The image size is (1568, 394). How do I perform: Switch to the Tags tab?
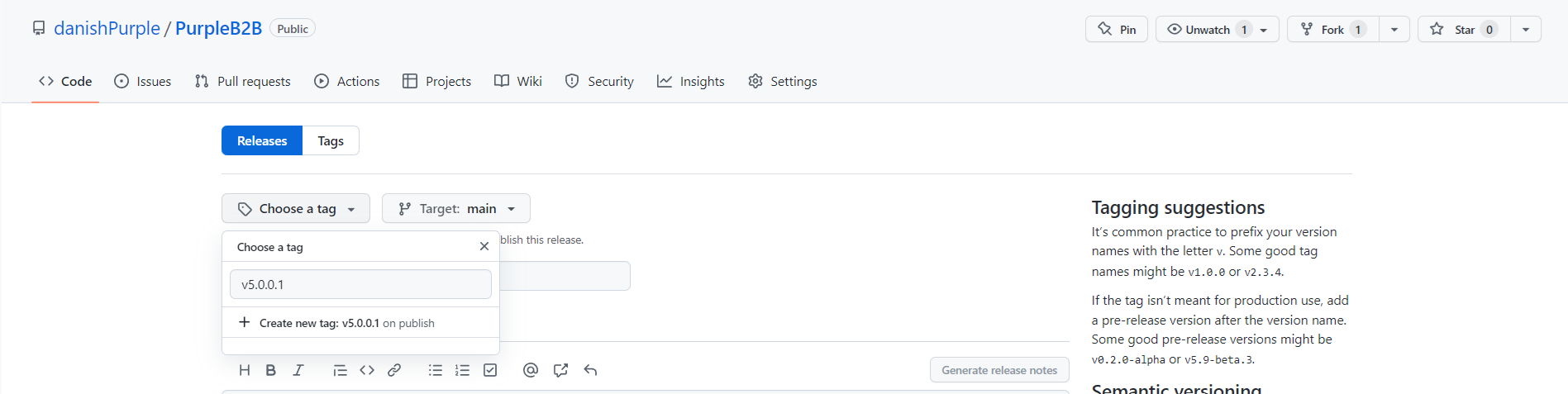(331, 141)
